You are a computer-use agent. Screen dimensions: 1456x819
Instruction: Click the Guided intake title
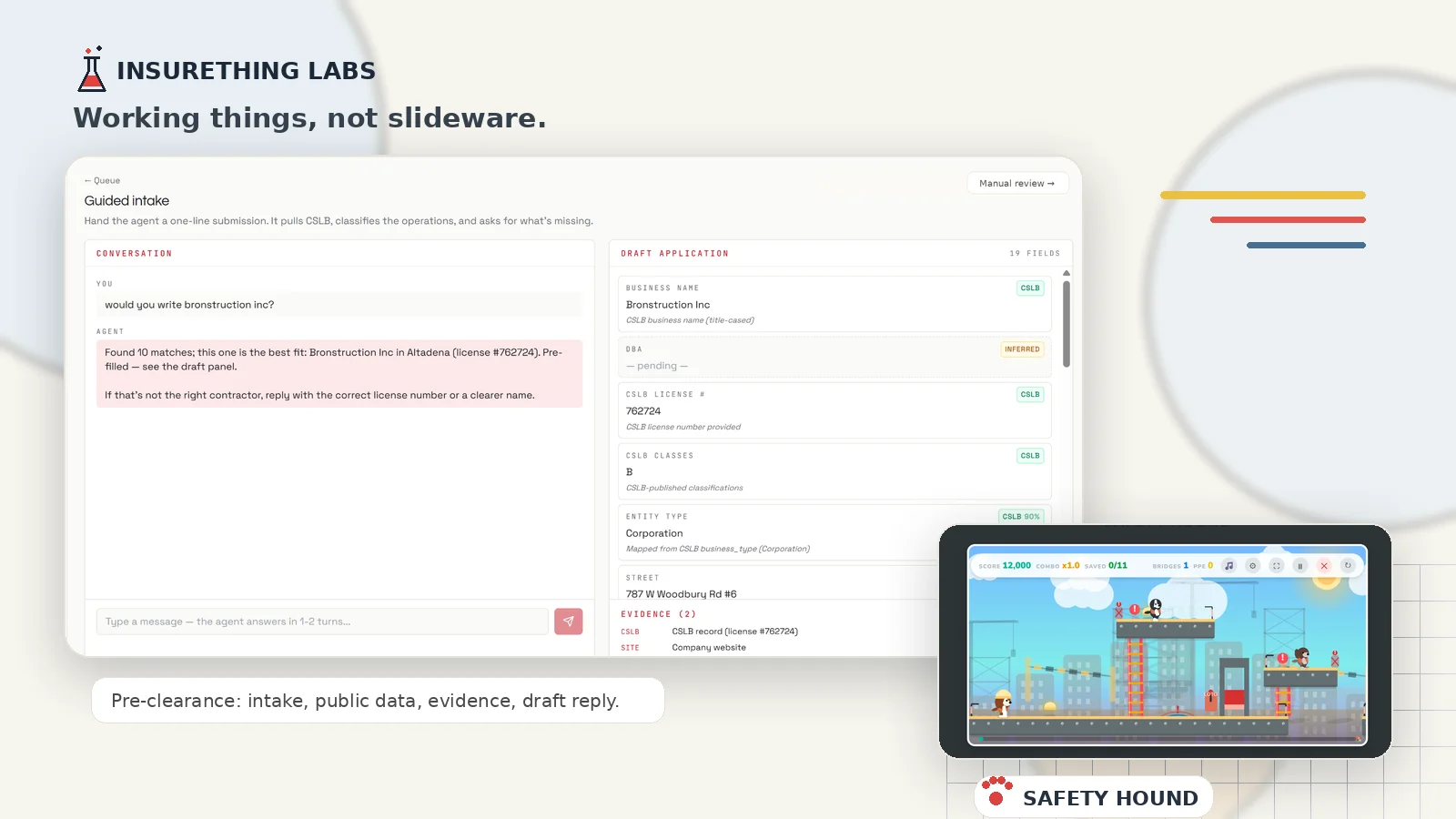tap(126, 200)
